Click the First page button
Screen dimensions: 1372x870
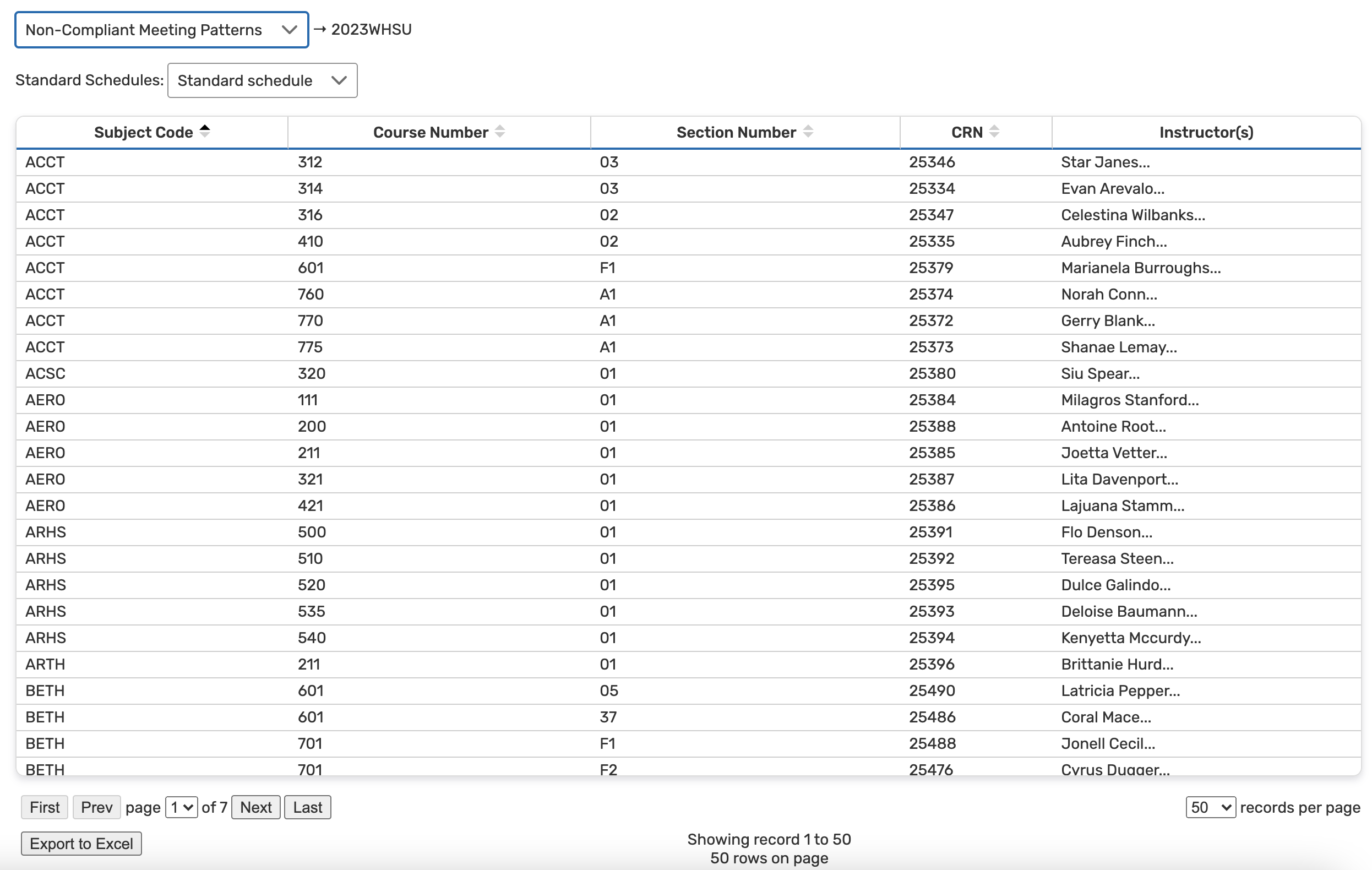45,807
